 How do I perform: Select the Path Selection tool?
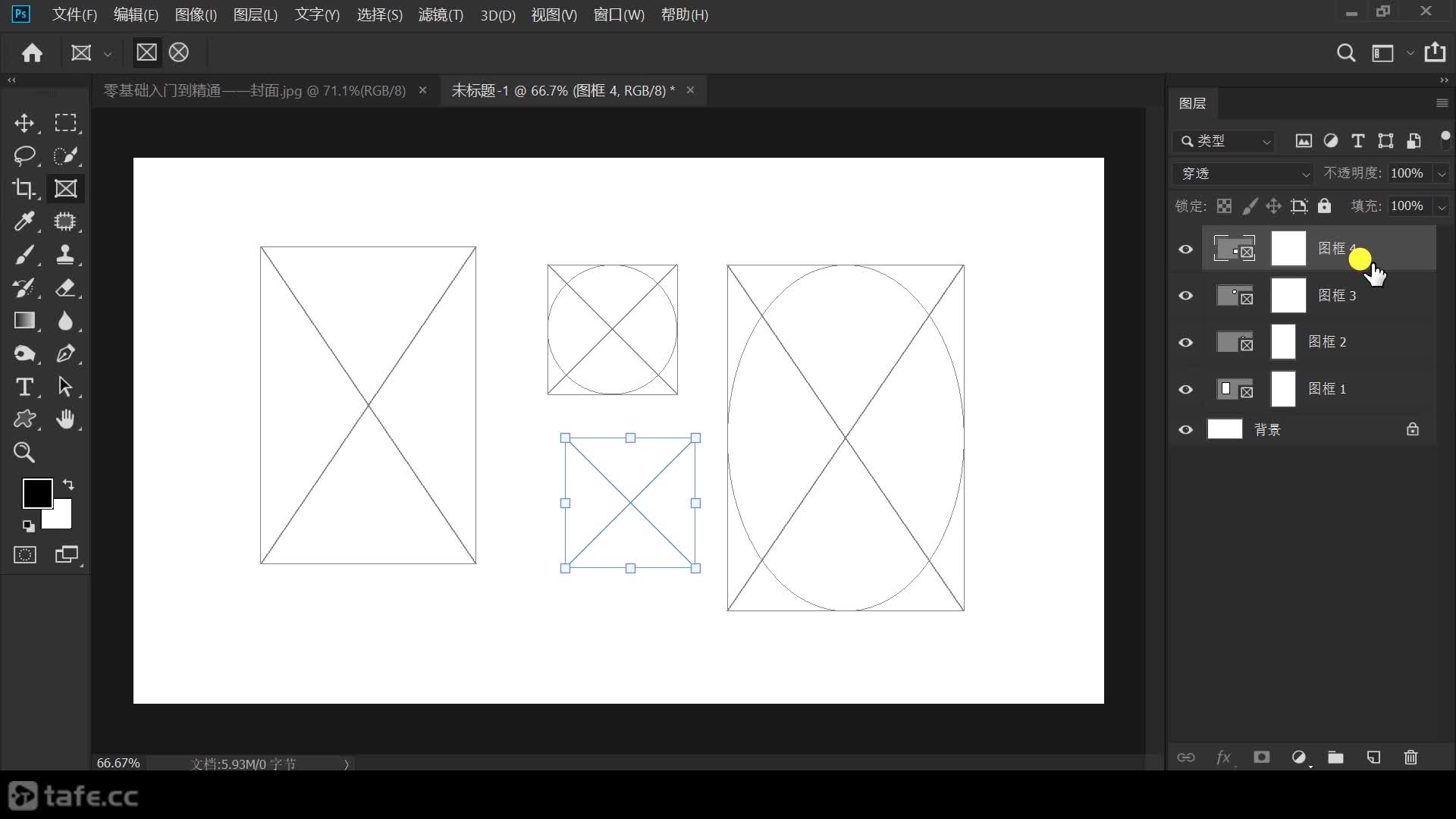[65, 387]
